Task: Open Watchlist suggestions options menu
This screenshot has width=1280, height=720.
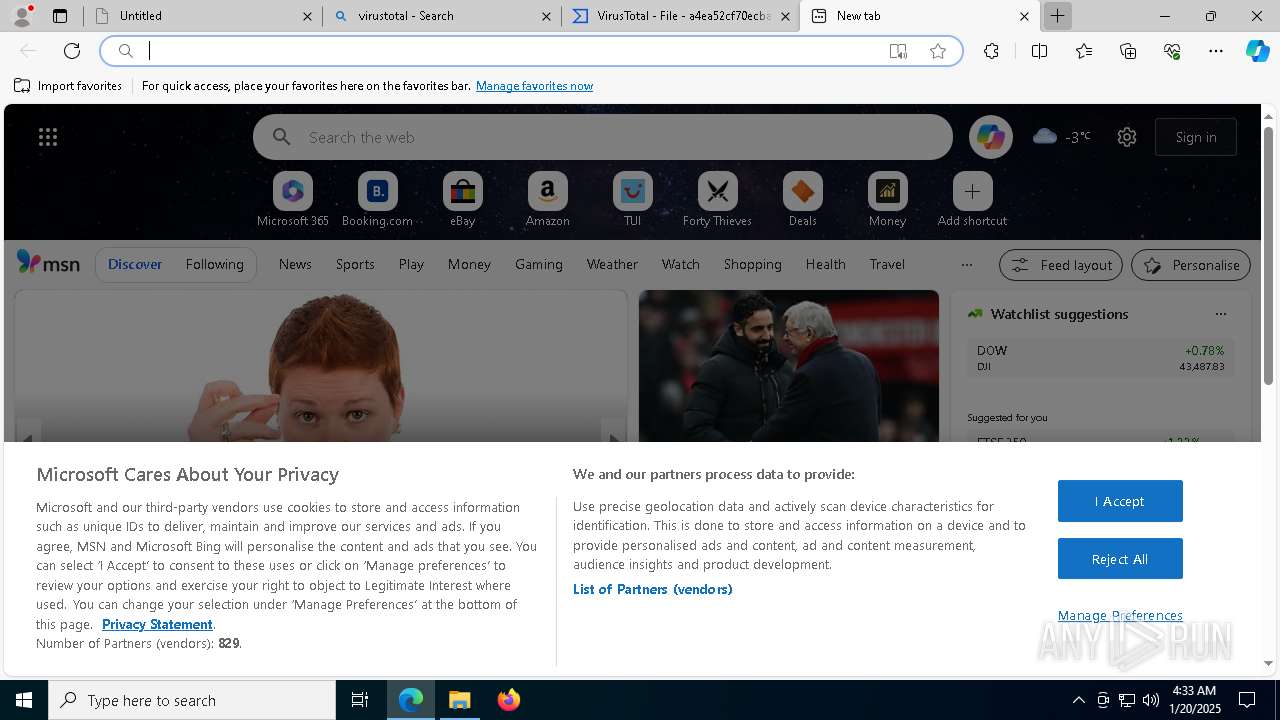Action: point(1220,314)
